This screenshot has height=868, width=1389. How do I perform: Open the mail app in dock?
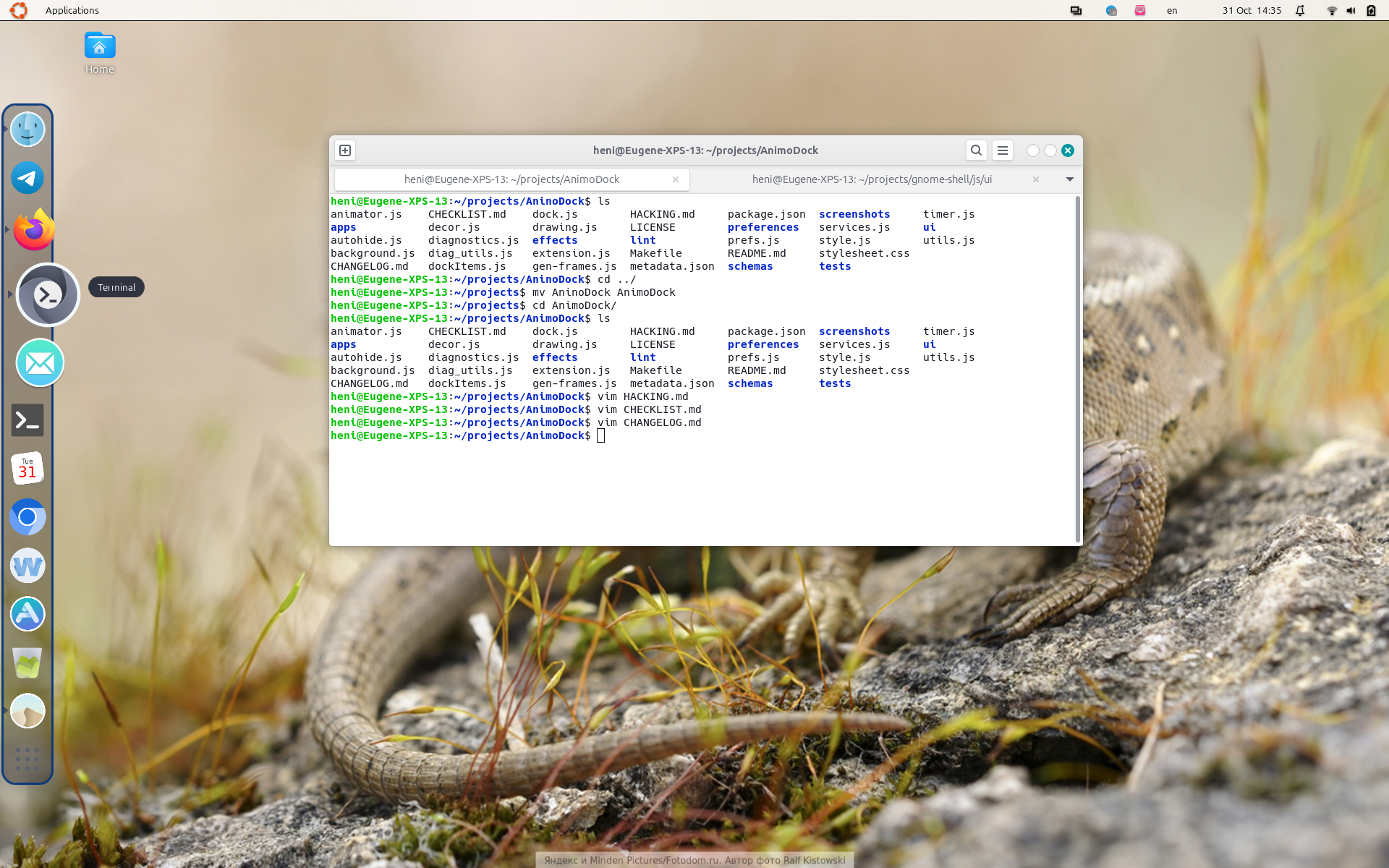point(40,362)
